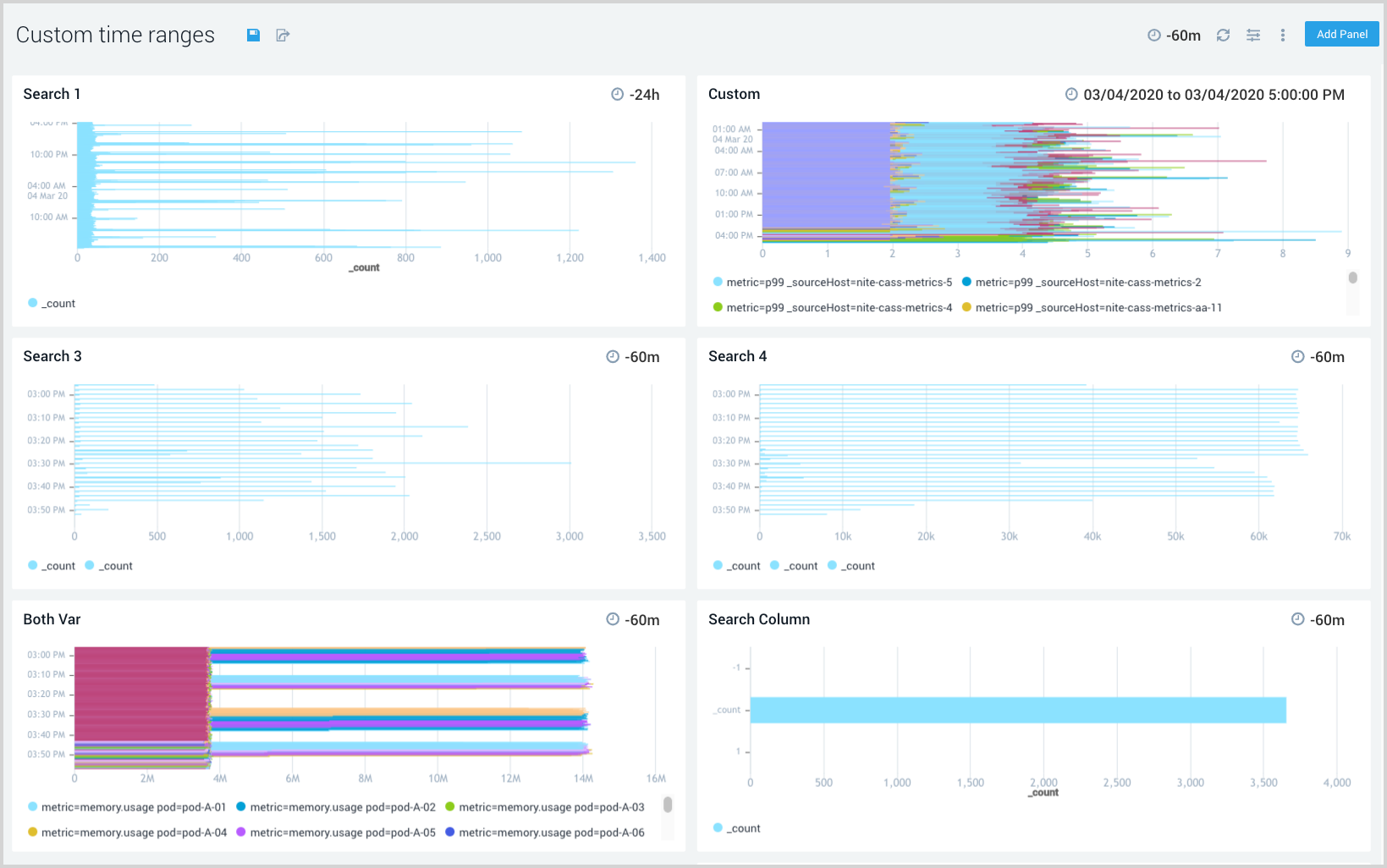
Task: Click the clock icon on the Custom panel
Action: pyautogui.click(x=1071, y=94)
